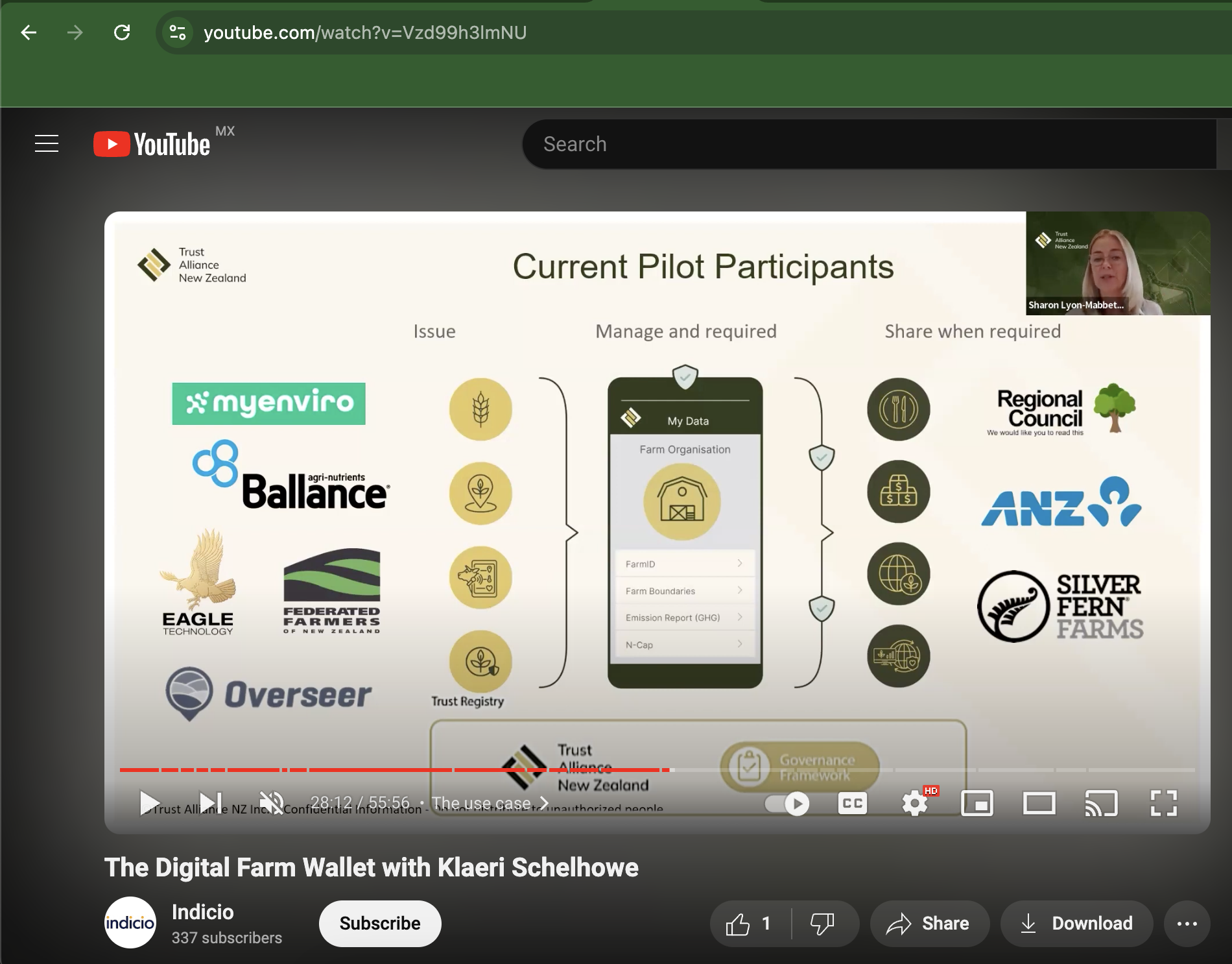Image resolution: width=1232 pixels, height=964 pixels.
Task: Switch to theater mode
Action: click(1039, 804)
